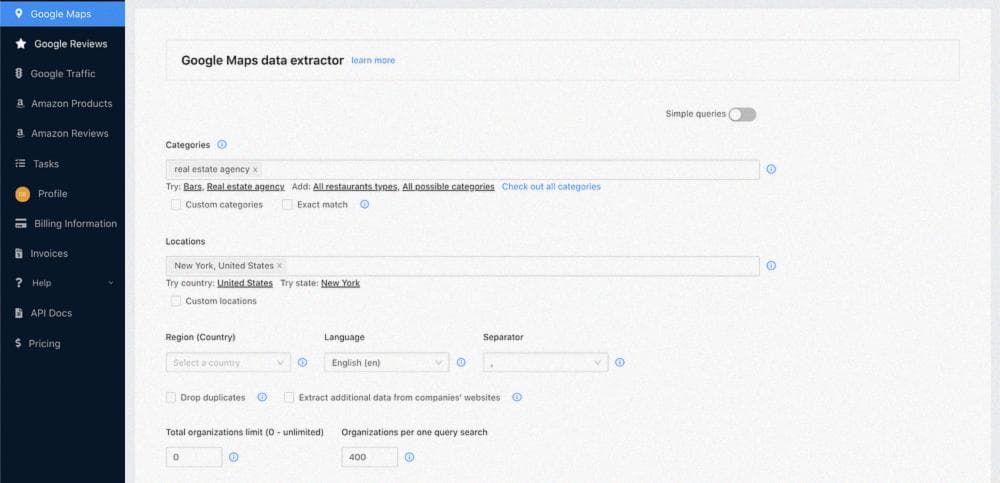Focus the Total organizations limit field
This screenshot has width=1000, height=483.
pyautogui.click(x=194, y=457)
